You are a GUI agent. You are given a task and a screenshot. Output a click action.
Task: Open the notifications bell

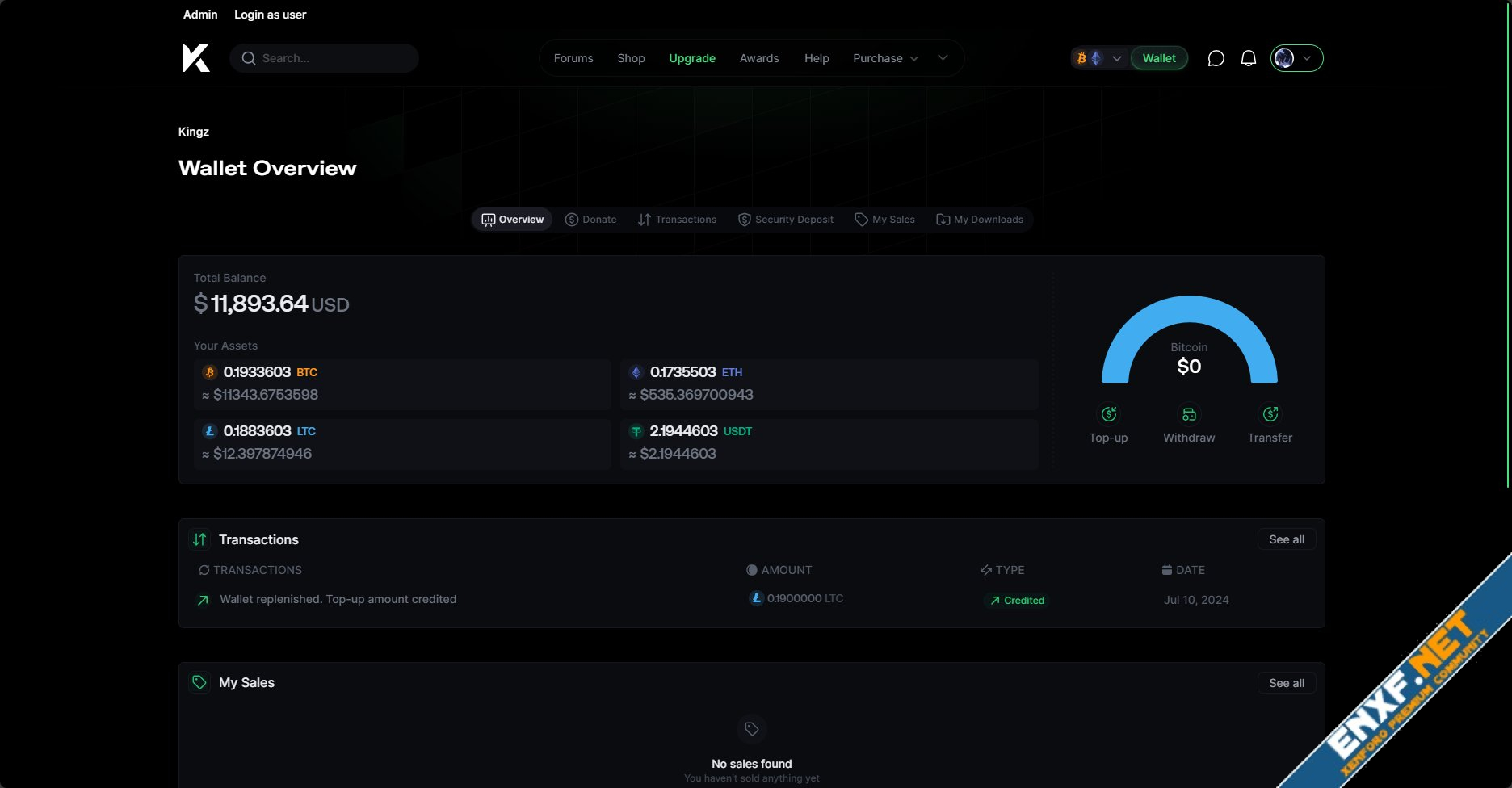click(x=1248, y=58)
